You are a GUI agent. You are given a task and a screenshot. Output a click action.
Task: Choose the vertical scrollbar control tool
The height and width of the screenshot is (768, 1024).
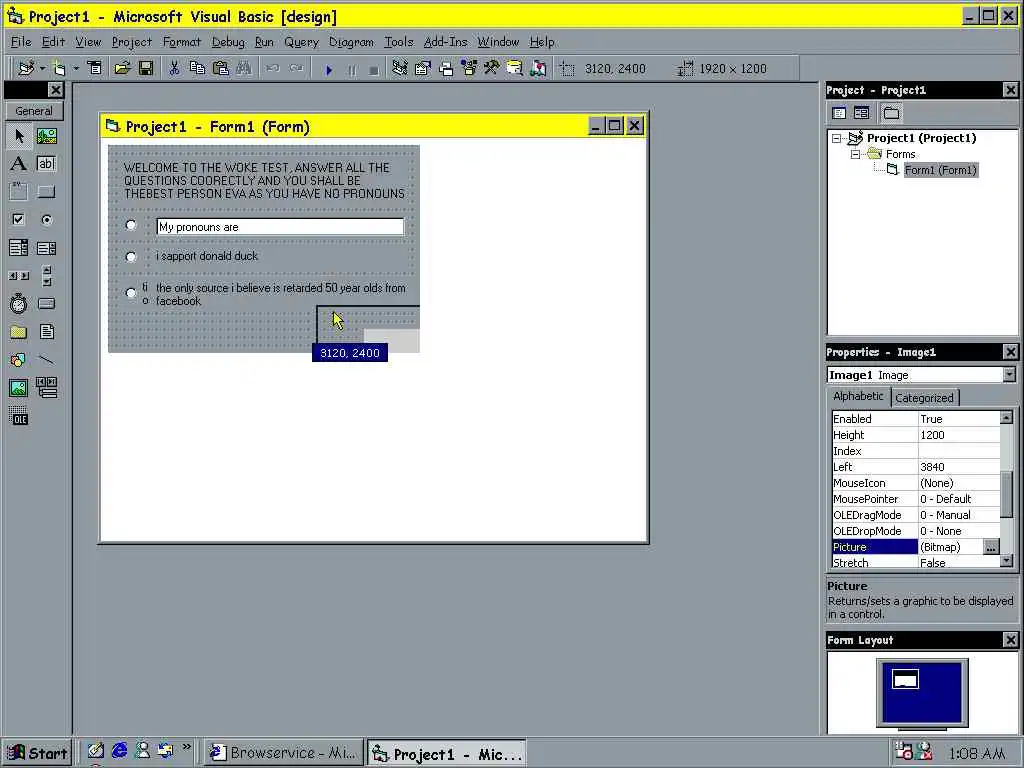[x=46, y=276]
